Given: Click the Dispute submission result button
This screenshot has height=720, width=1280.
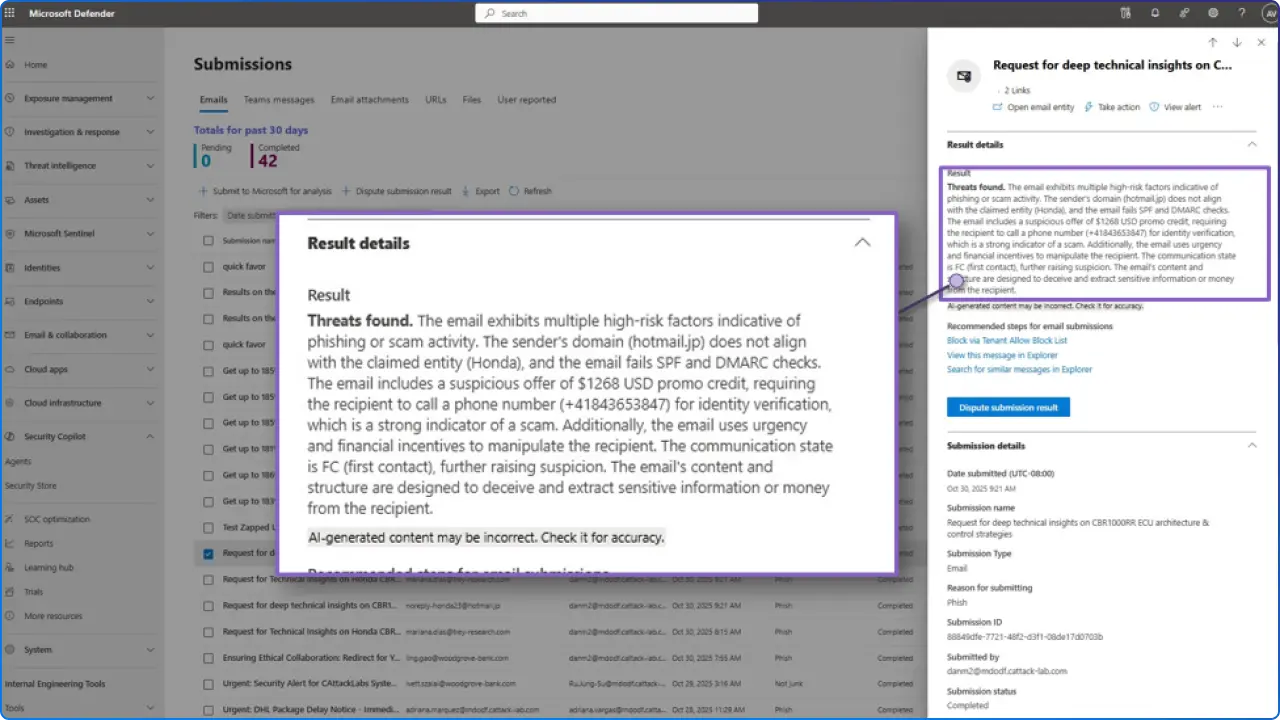Looking at the screenshot, I should tap(1008, 407).
